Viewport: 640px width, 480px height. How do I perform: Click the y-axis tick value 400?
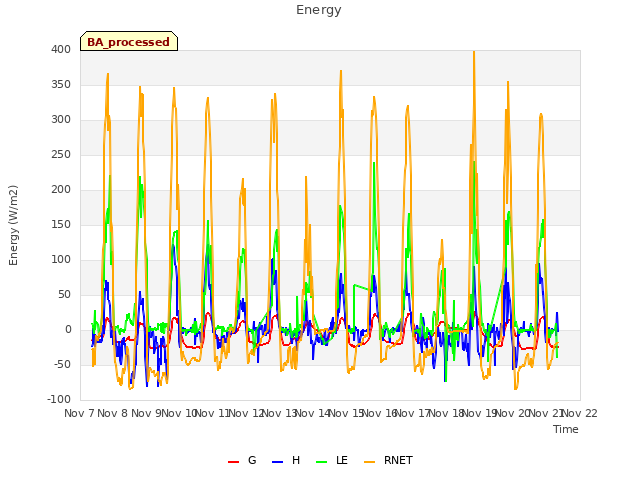61,49
